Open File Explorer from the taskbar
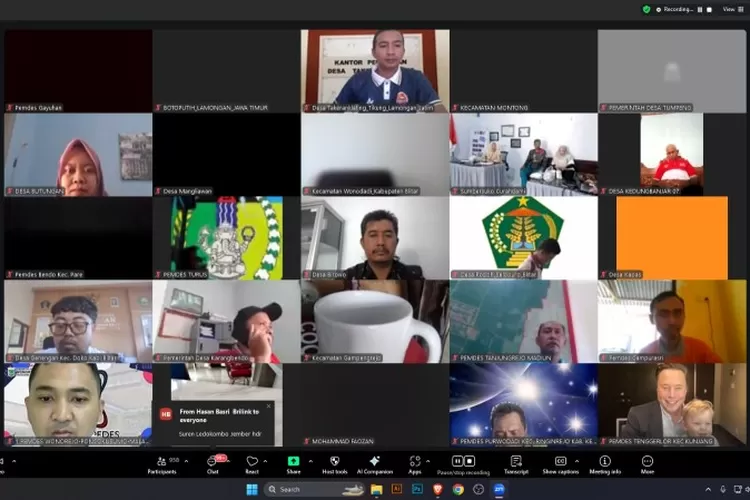 (376, 489)
